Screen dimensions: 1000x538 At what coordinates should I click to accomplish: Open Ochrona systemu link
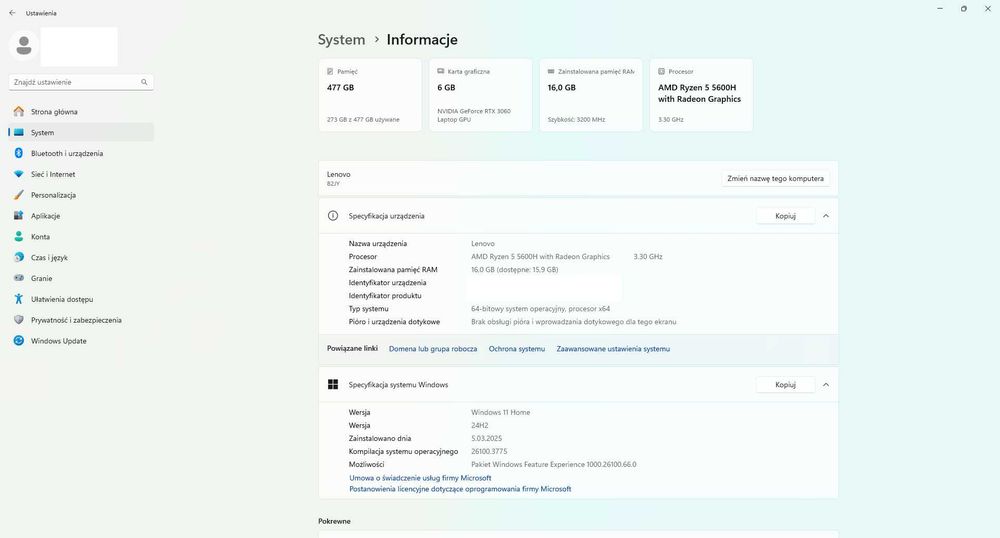pos(517,349)
